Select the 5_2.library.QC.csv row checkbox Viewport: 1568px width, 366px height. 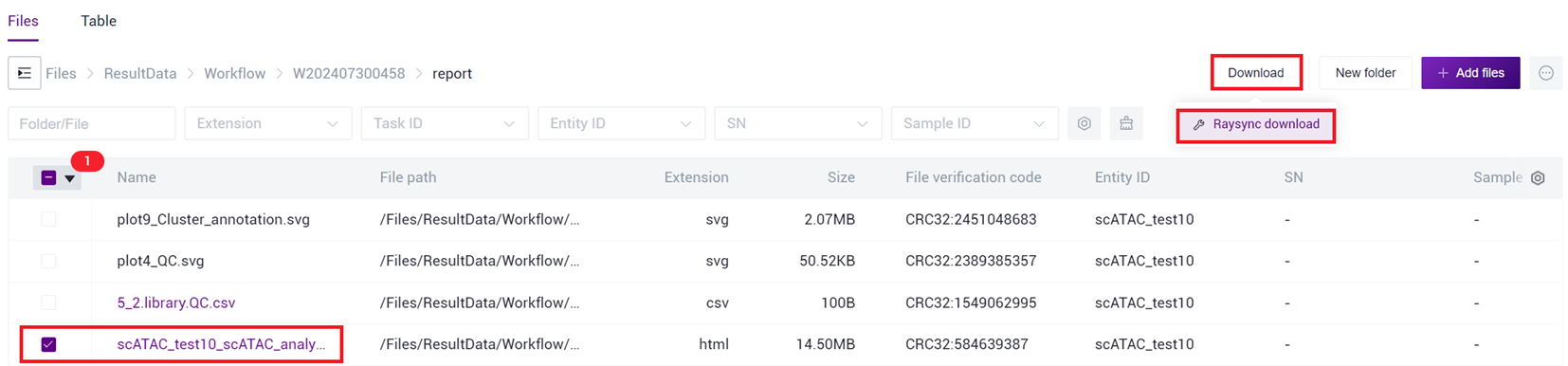(48, 302)
